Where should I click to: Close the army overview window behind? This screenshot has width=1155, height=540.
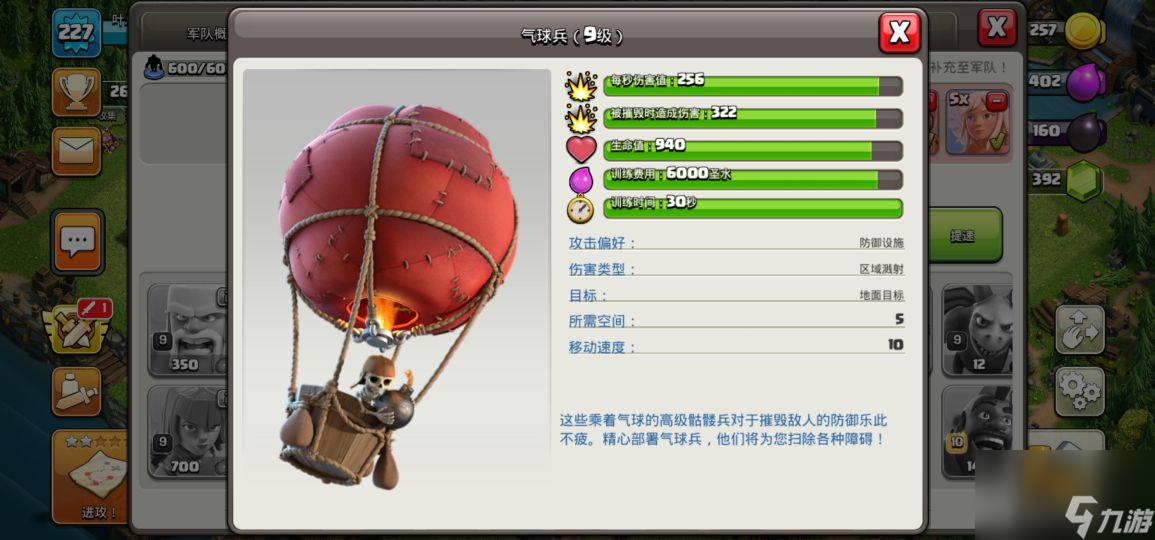(997, 28)
